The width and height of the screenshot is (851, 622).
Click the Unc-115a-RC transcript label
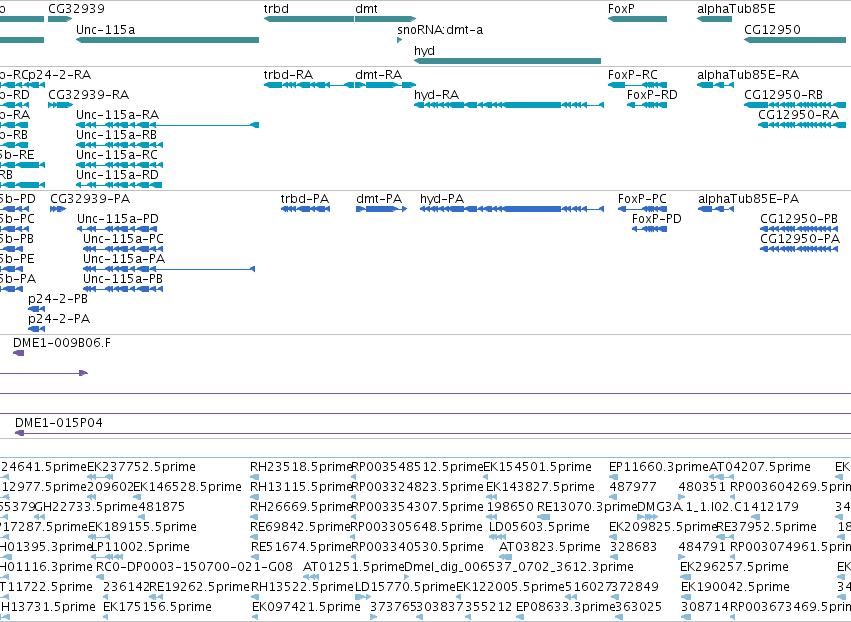click(x=117, y=155)
